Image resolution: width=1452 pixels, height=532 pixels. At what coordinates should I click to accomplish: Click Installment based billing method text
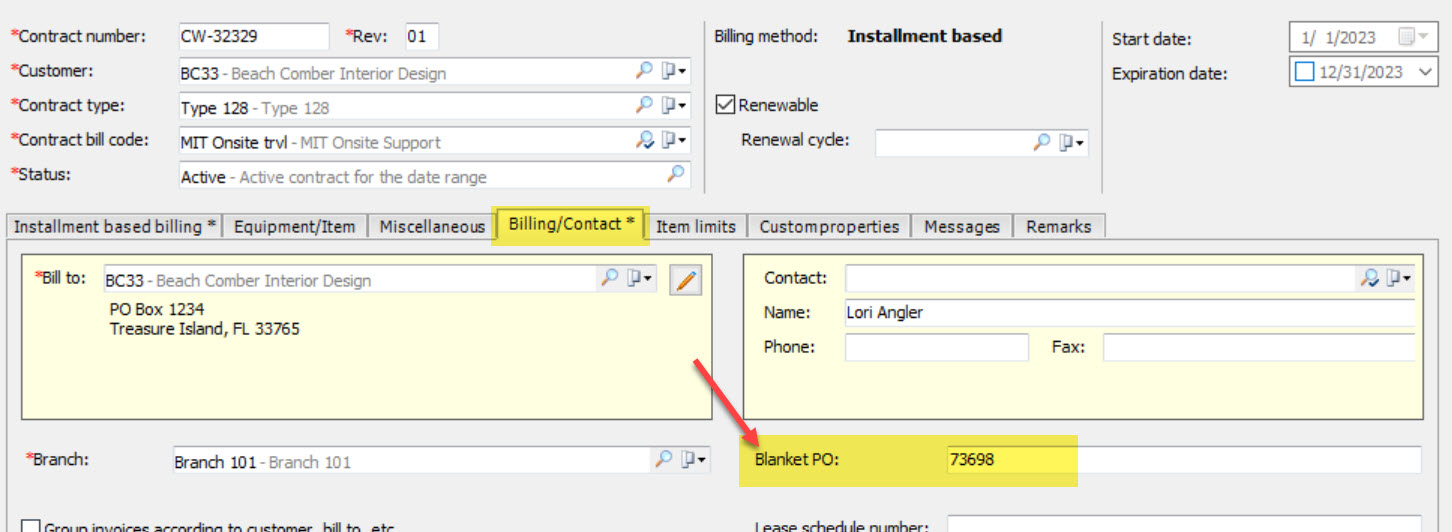pos(925,36)
